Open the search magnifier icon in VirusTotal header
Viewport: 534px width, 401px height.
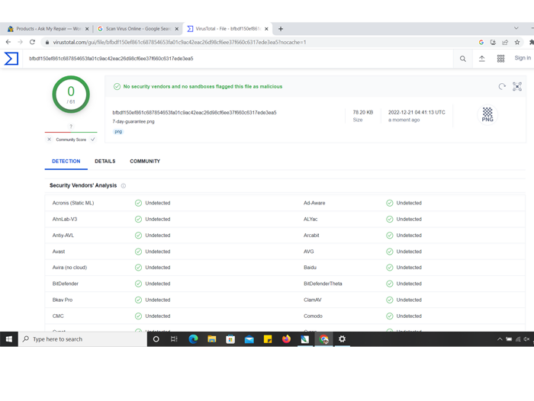click(463, 59)
